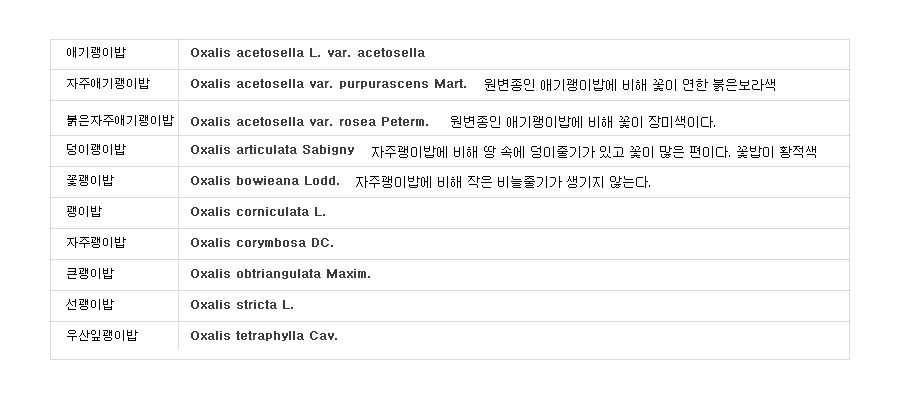Click the 큰괭이밥 name cell
This screenshot has width=900, height=400.
click(x=90, y=274)
